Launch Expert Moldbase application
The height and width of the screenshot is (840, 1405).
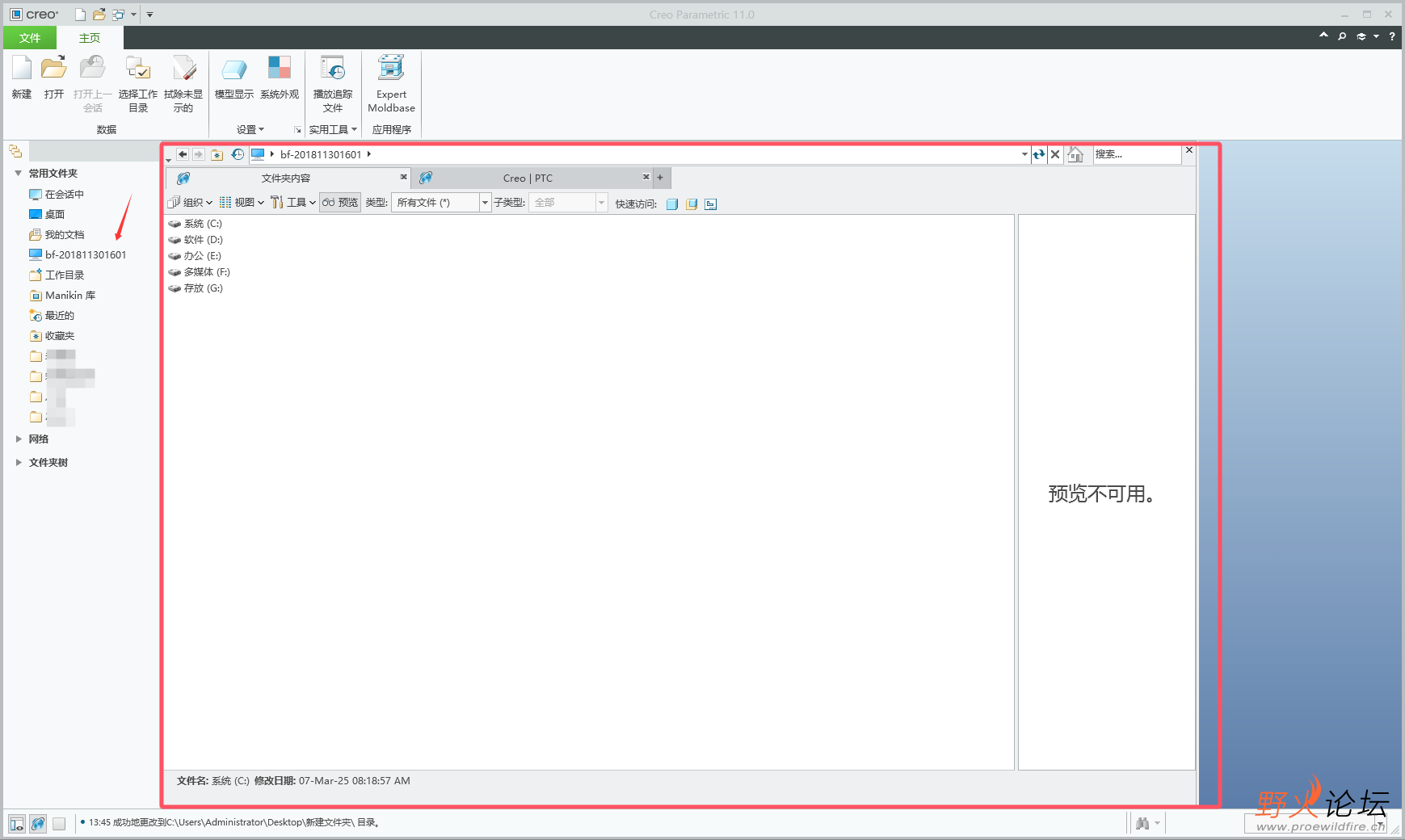click(x=392, y=84)
